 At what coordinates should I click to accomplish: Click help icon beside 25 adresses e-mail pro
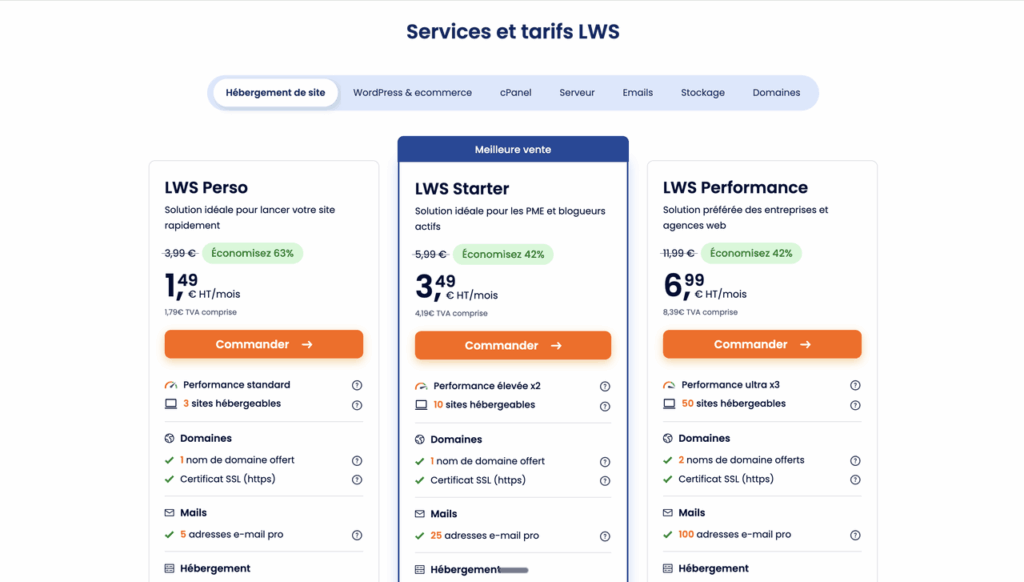pos(605,536)
